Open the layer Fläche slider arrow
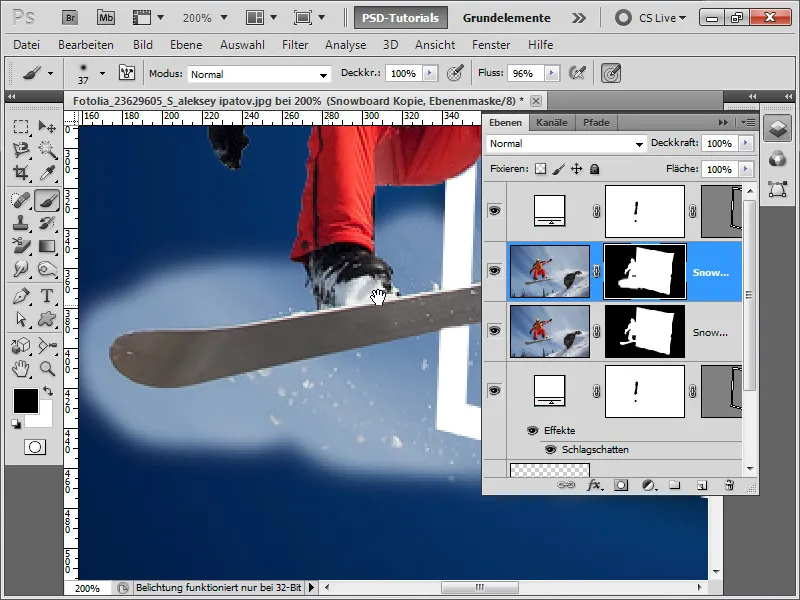The height and width of the screenshot is (600, 800). pyautogui.click(x=746, y=169)
